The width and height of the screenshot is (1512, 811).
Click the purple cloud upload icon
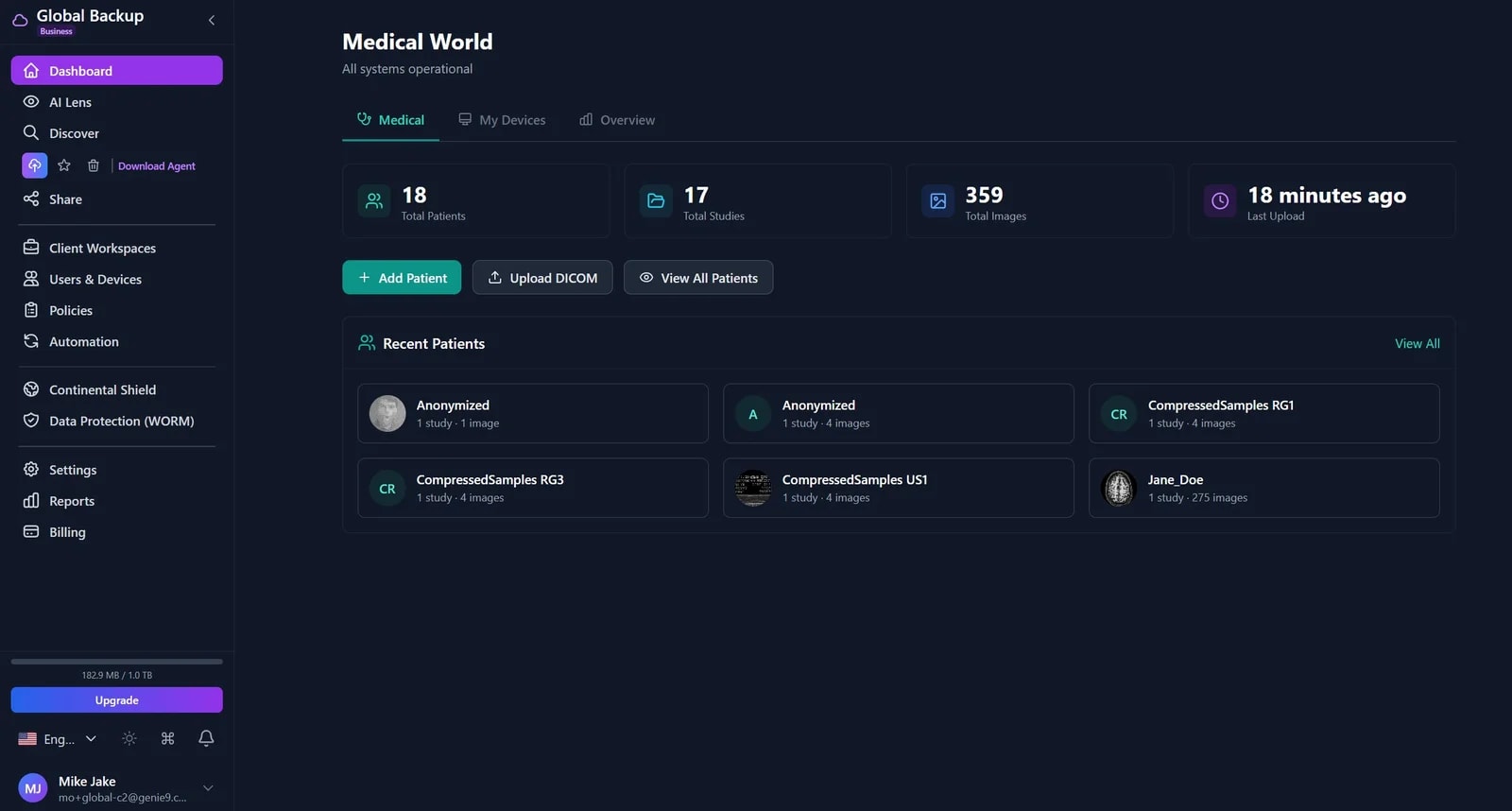pos(35,165)
